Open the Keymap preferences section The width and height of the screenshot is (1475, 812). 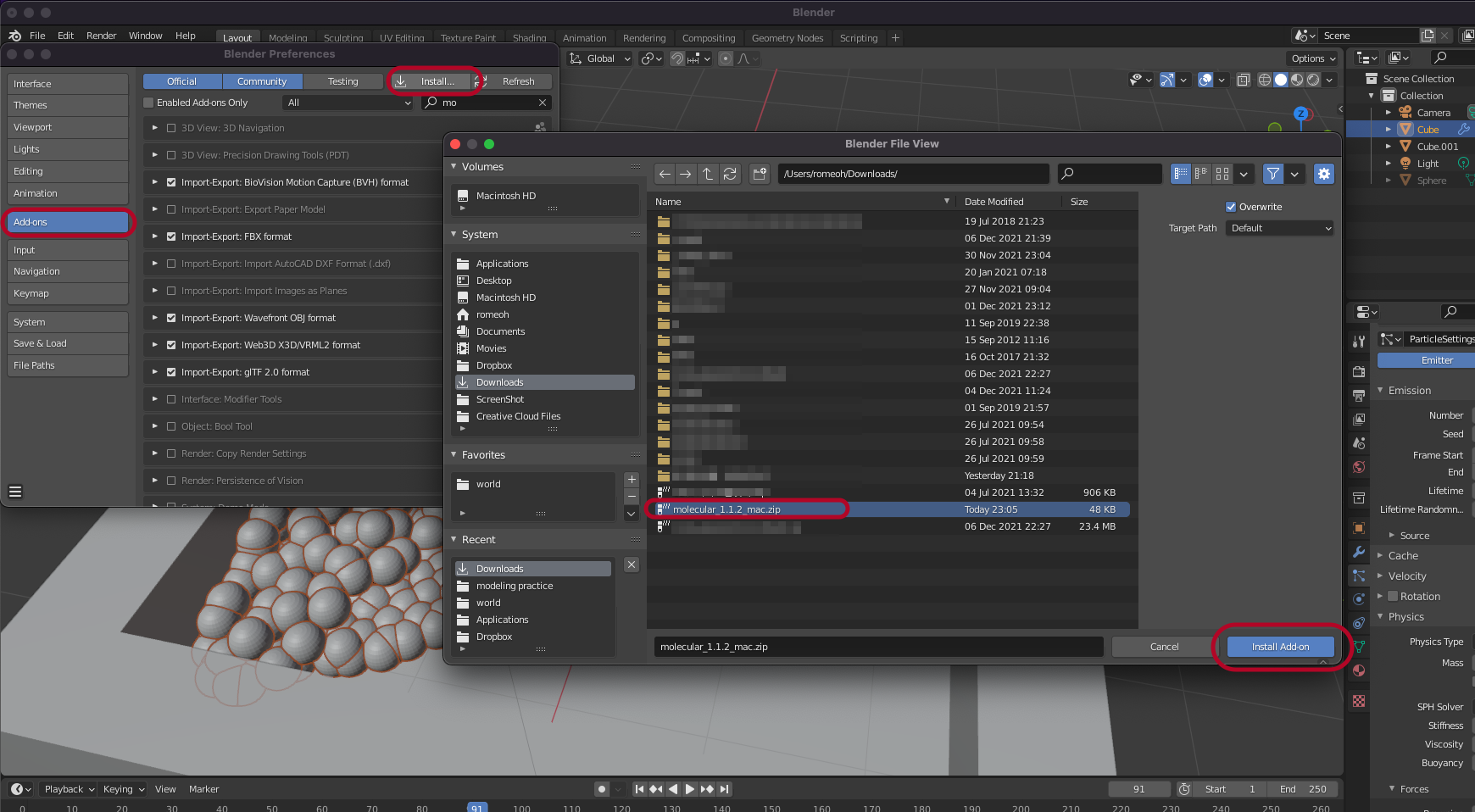68,293
